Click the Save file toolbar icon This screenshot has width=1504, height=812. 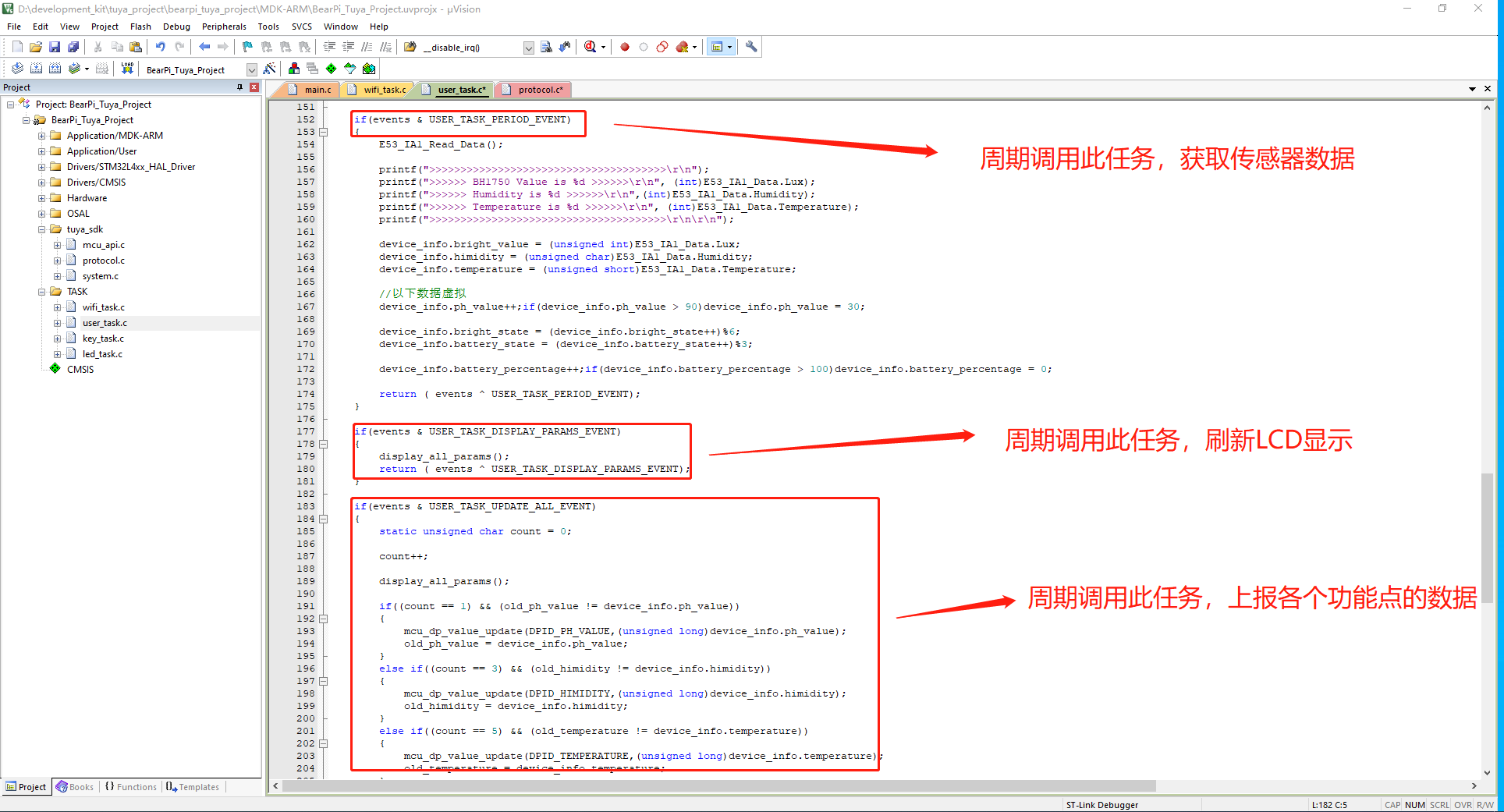pyautogui.click(x=55, y=47)
